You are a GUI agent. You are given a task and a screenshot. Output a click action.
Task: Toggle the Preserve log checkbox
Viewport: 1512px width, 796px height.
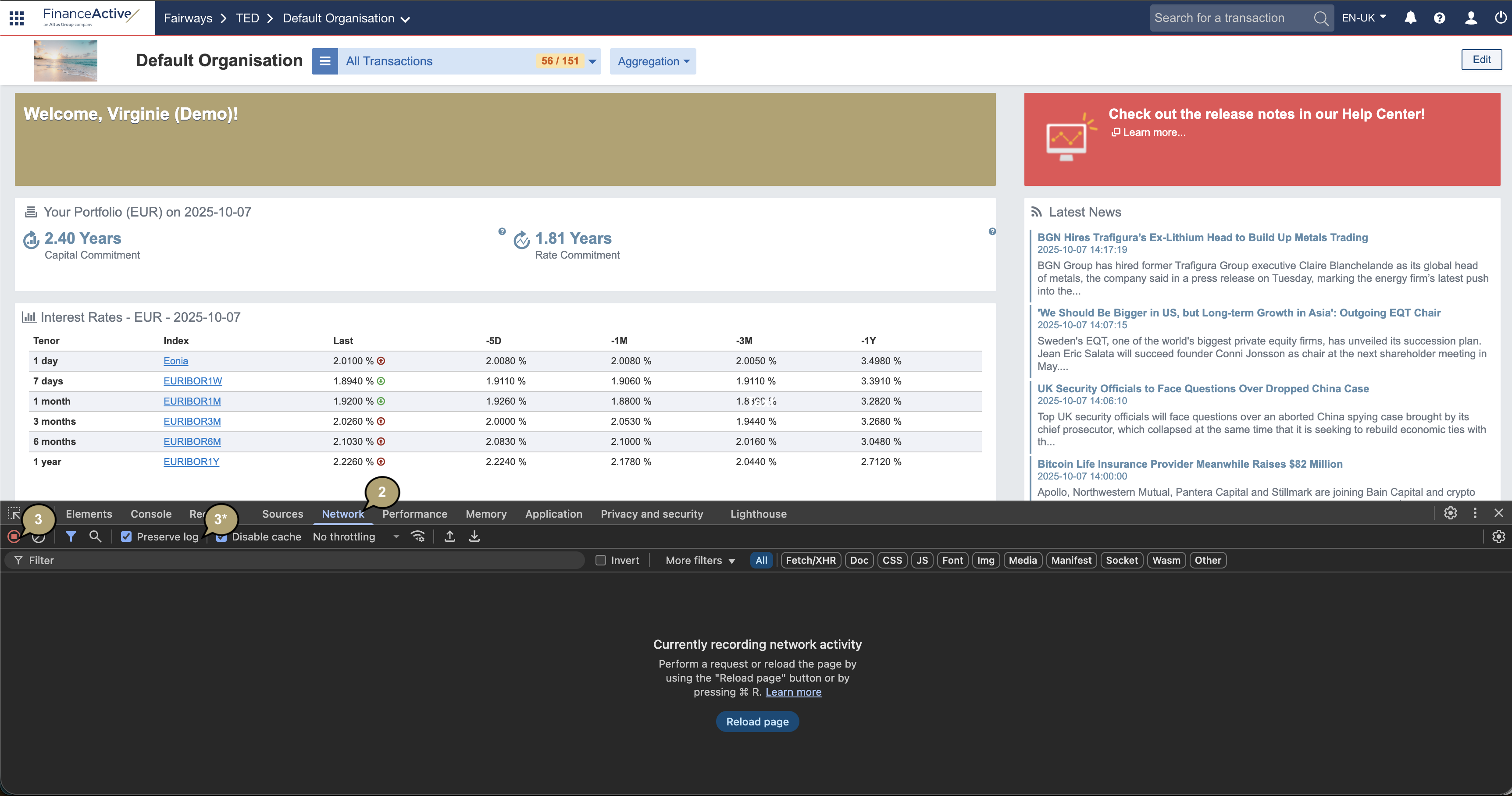tap(126, 537)
